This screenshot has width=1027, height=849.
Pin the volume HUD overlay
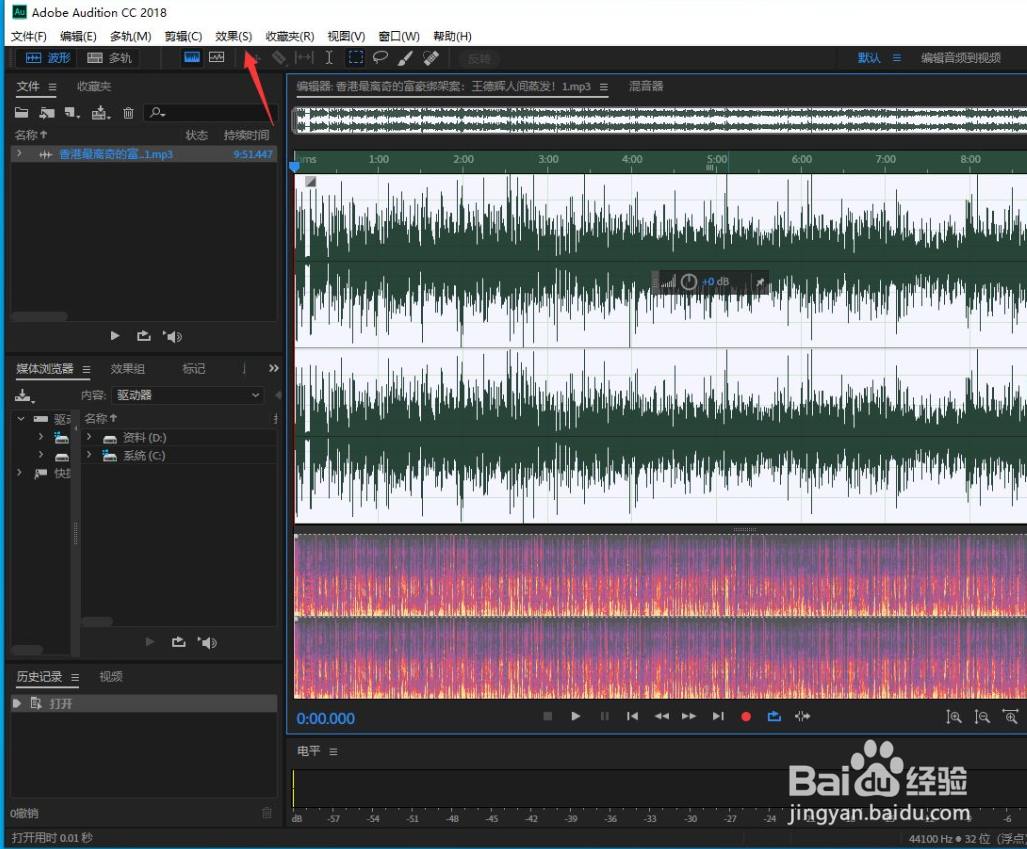[x=760, y=282]
